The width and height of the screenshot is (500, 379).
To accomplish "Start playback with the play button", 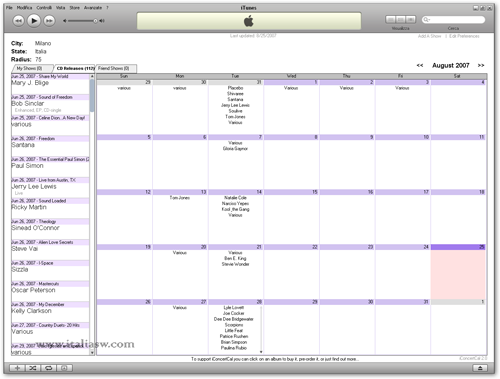I will [34, 21].
